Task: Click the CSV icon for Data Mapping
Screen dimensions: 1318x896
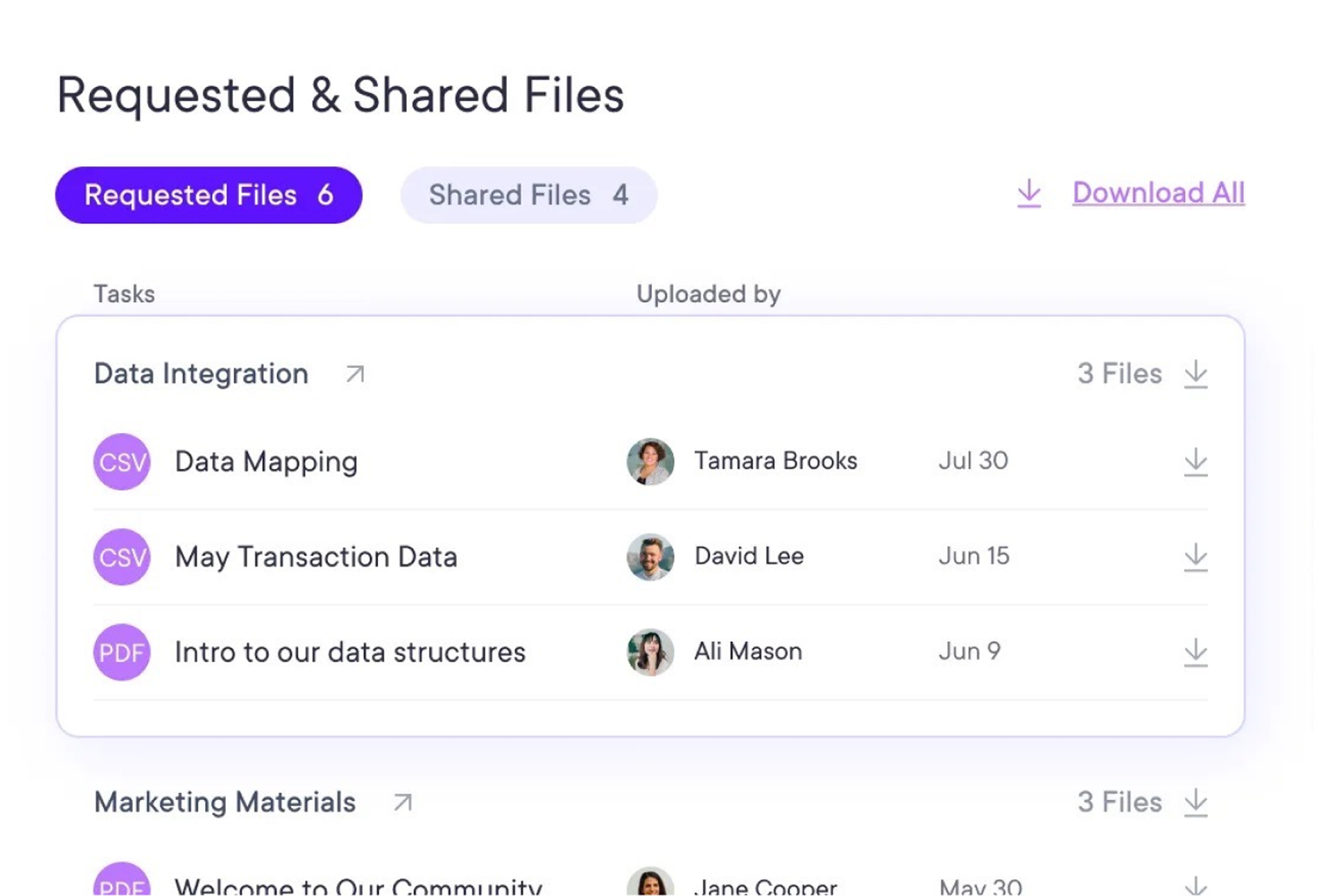Action: click(x=122, y=462)
